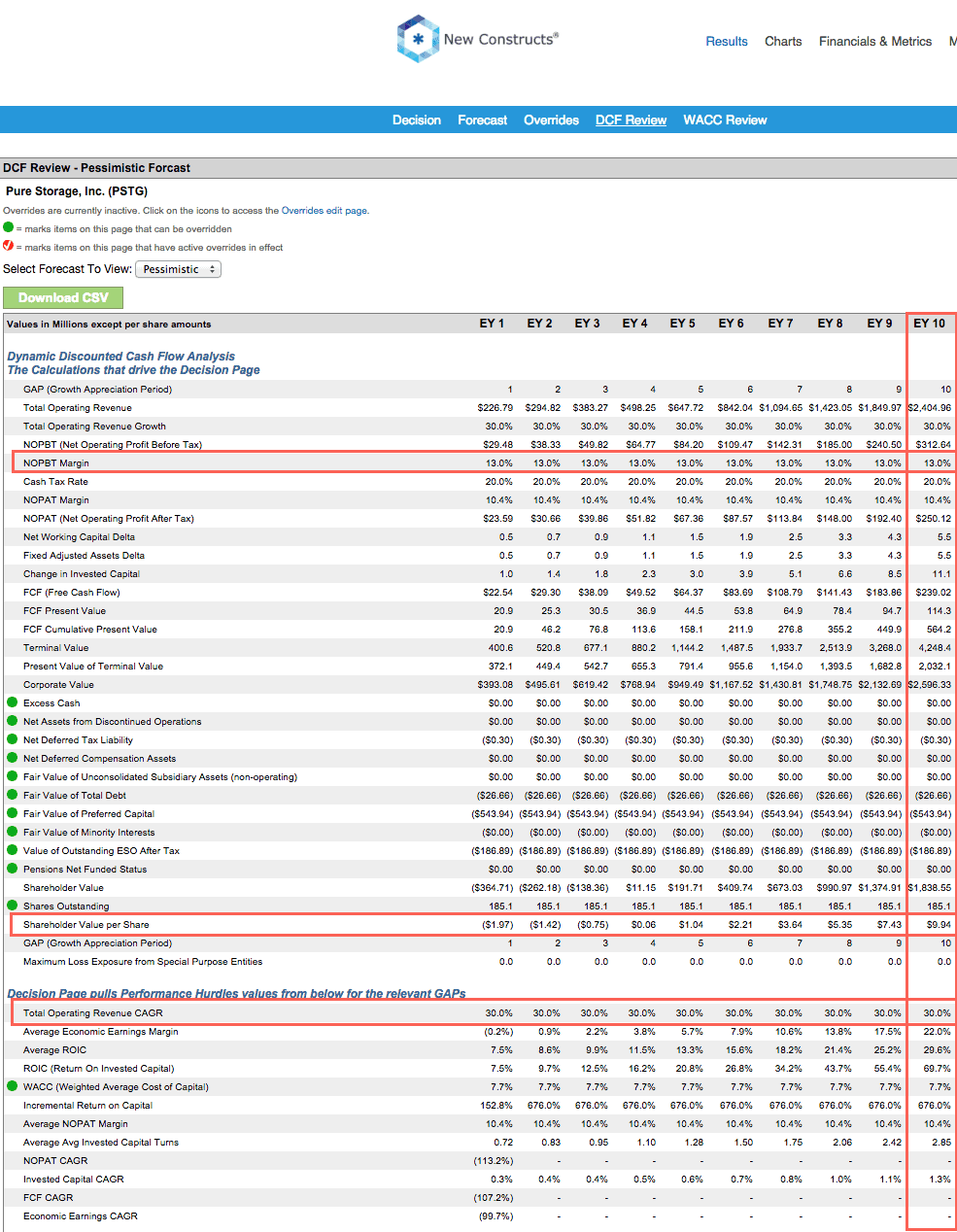Select the 152.8% incremental return cell
Viewport: 957px width, 1232px height.
(x=496, y=1106)
